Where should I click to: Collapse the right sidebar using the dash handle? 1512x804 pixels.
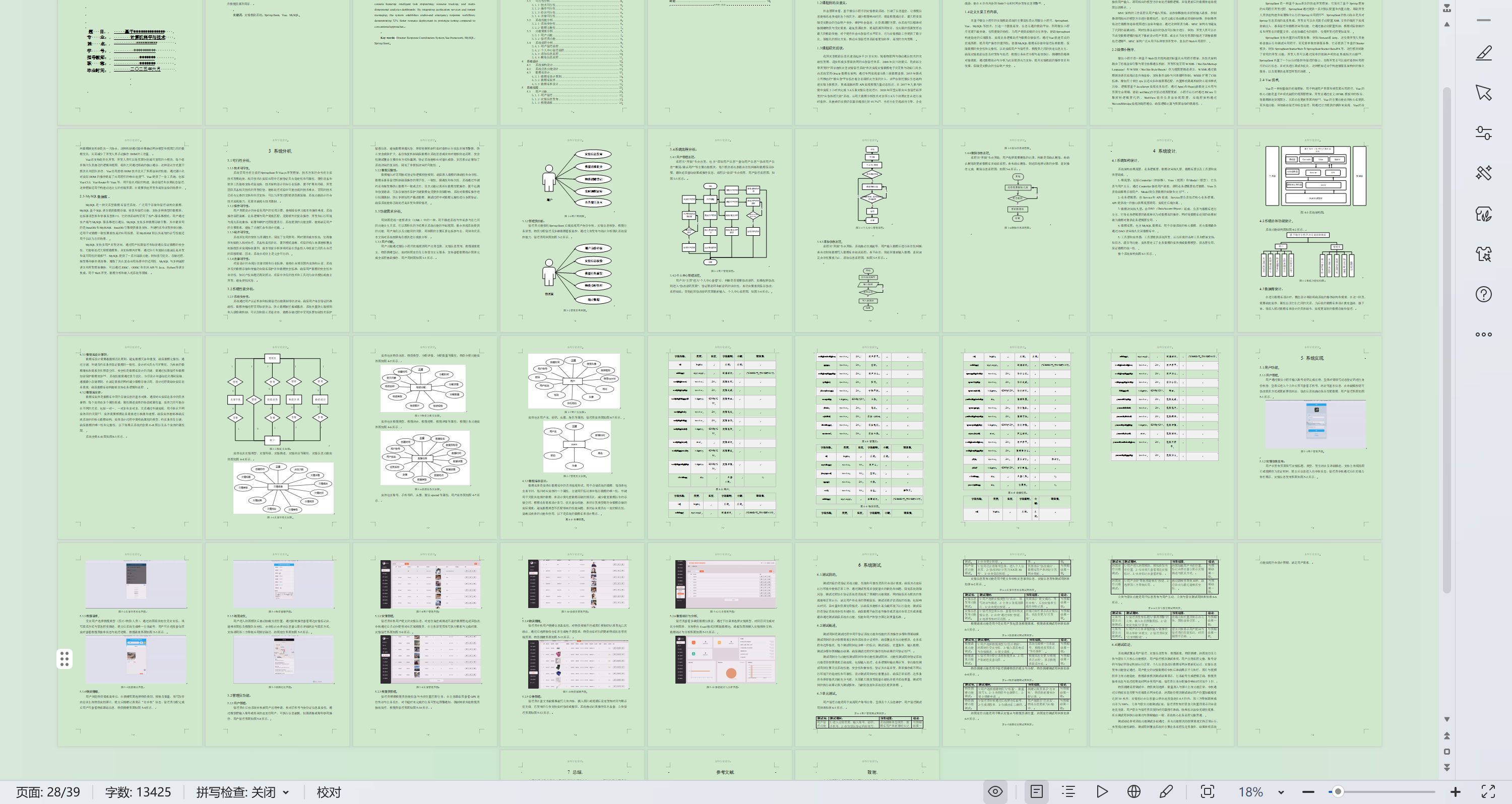tap(1483, 20)
